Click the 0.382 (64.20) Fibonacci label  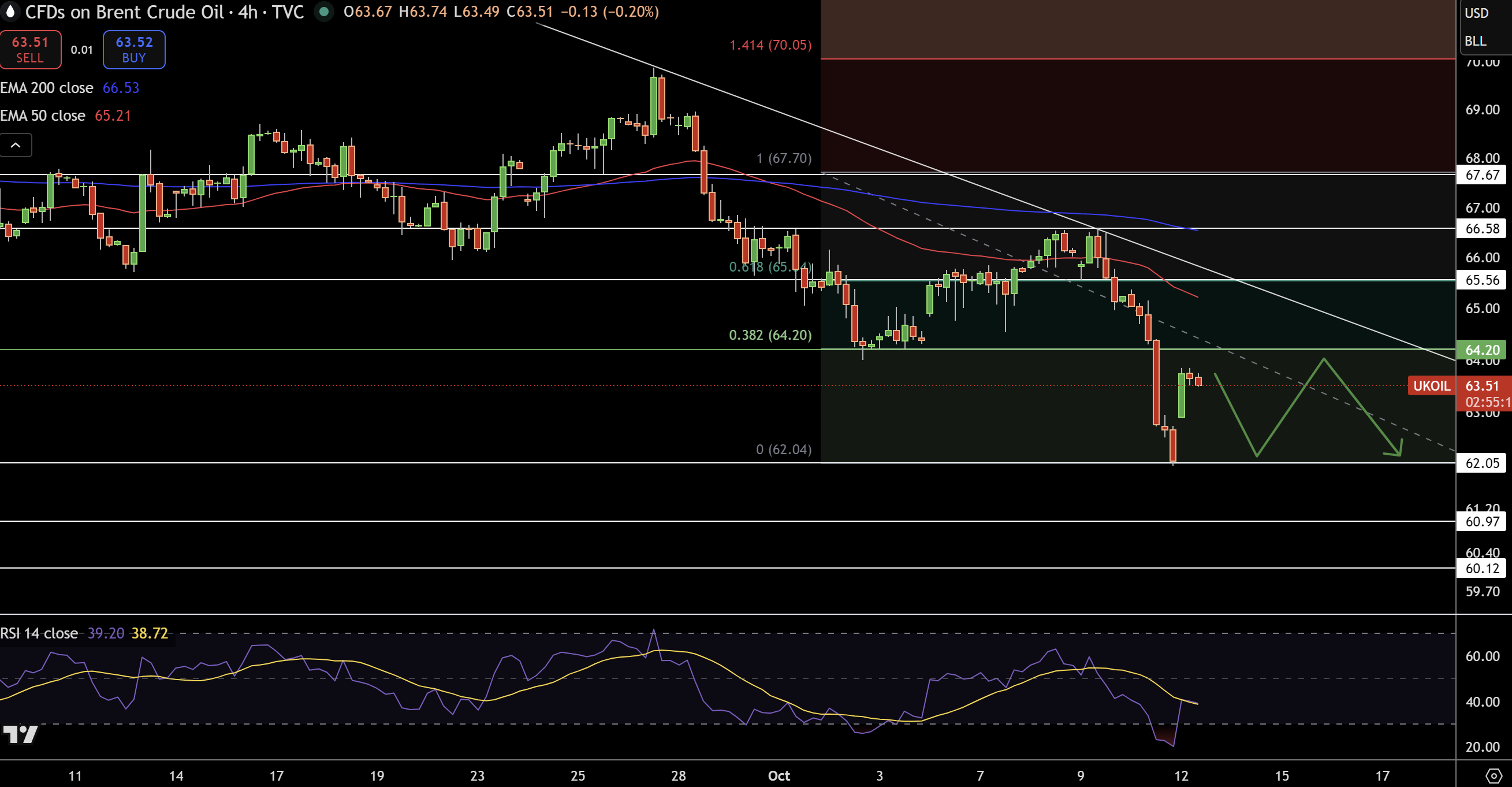point(770,335)
